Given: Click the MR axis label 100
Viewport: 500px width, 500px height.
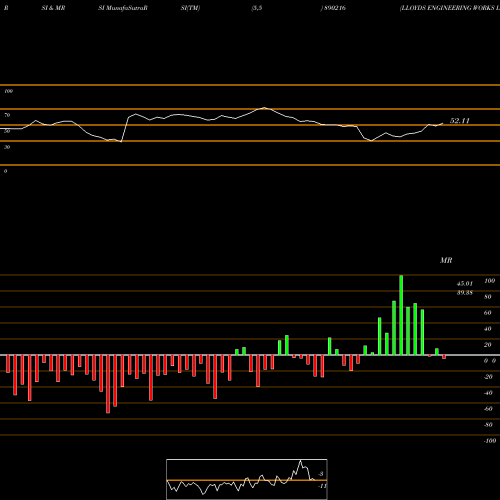Looking at the screenshot, I should tap(490, 281).
